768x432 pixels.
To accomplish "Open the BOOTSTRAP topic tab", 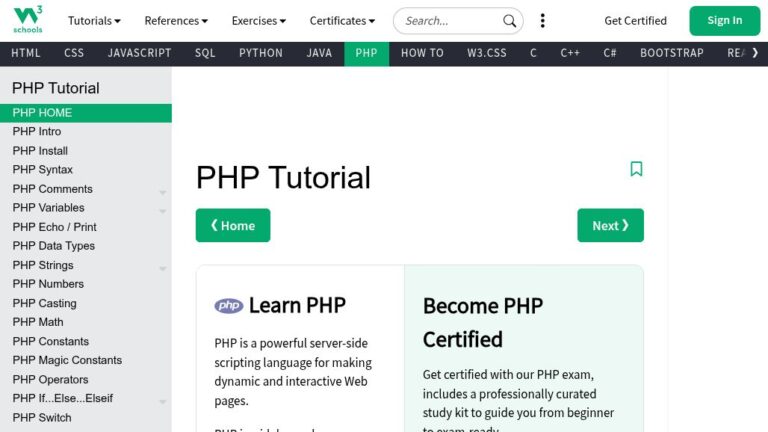I will [672, 53].
